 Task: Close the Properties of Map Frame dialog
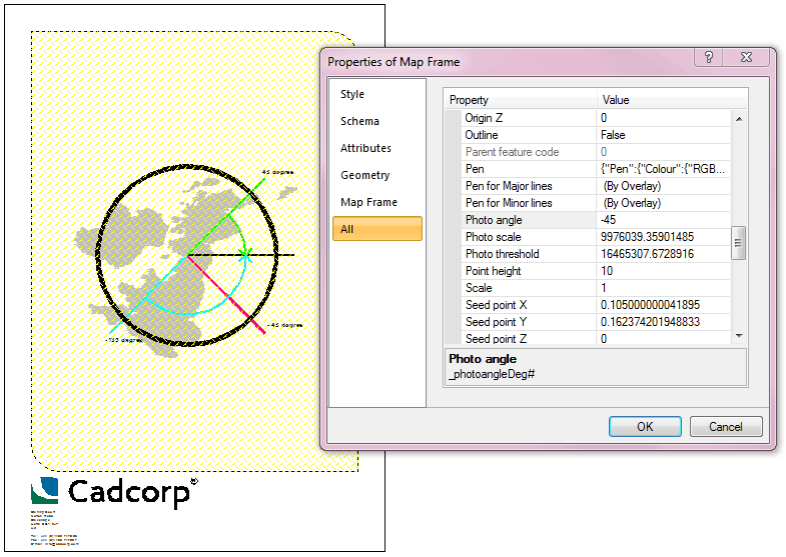[747, 58]
